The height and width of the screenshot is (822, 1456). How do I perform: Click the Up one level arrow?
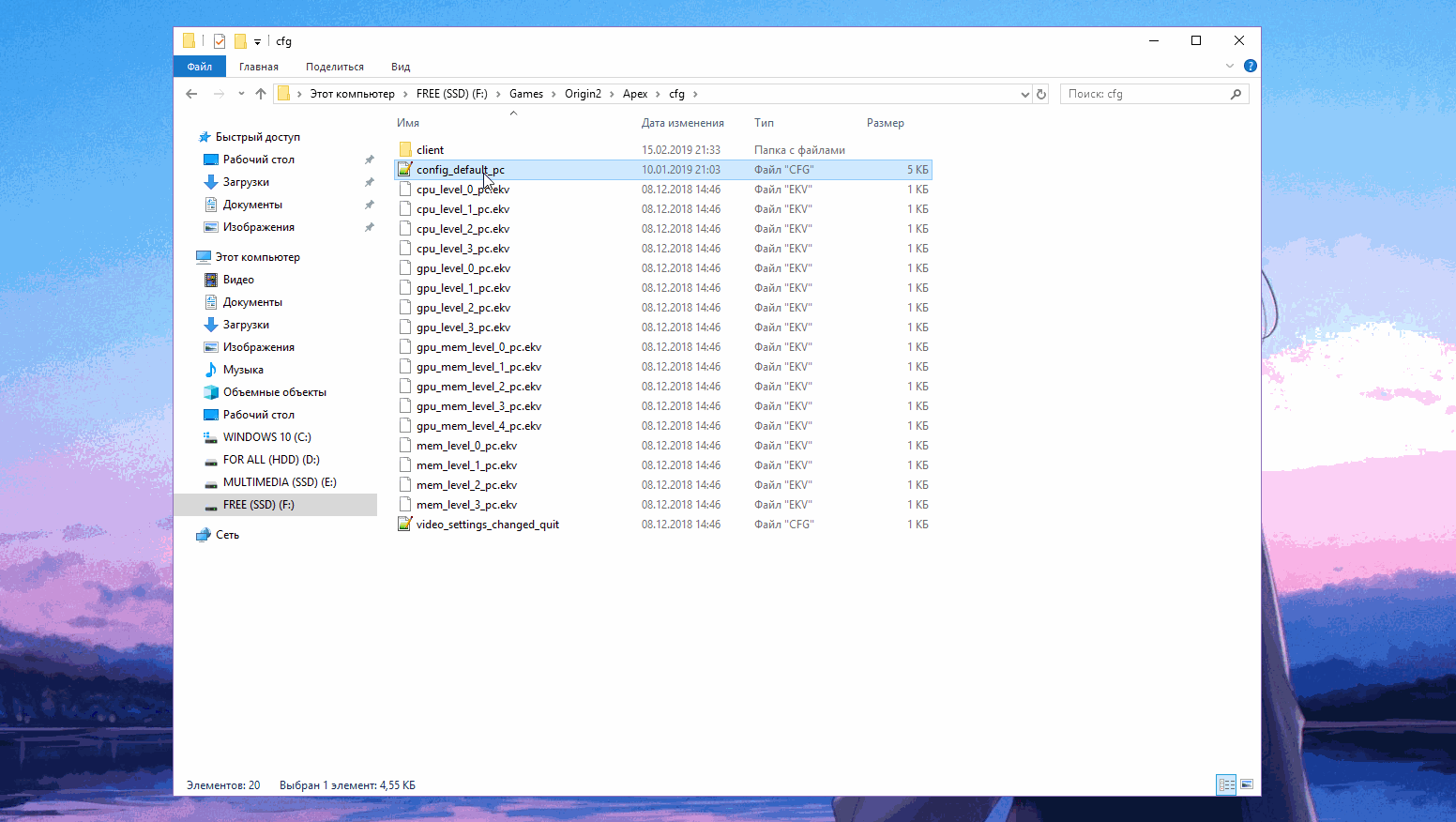[x=261, y=94]
